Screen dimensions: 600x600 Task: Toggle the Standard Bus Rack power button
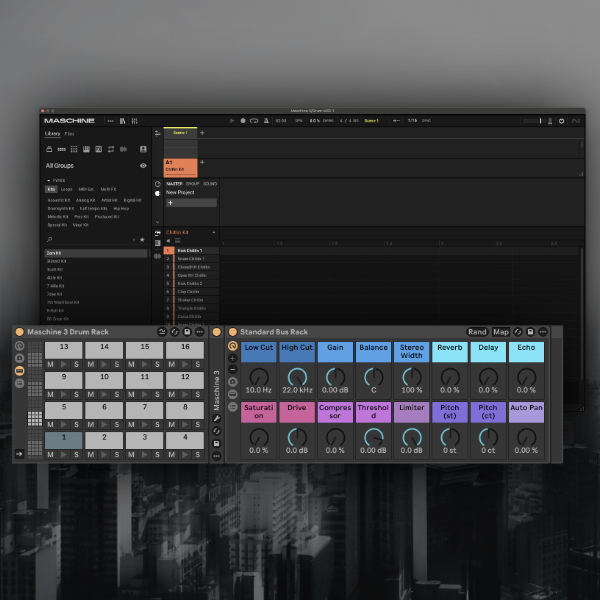point(233,332)
